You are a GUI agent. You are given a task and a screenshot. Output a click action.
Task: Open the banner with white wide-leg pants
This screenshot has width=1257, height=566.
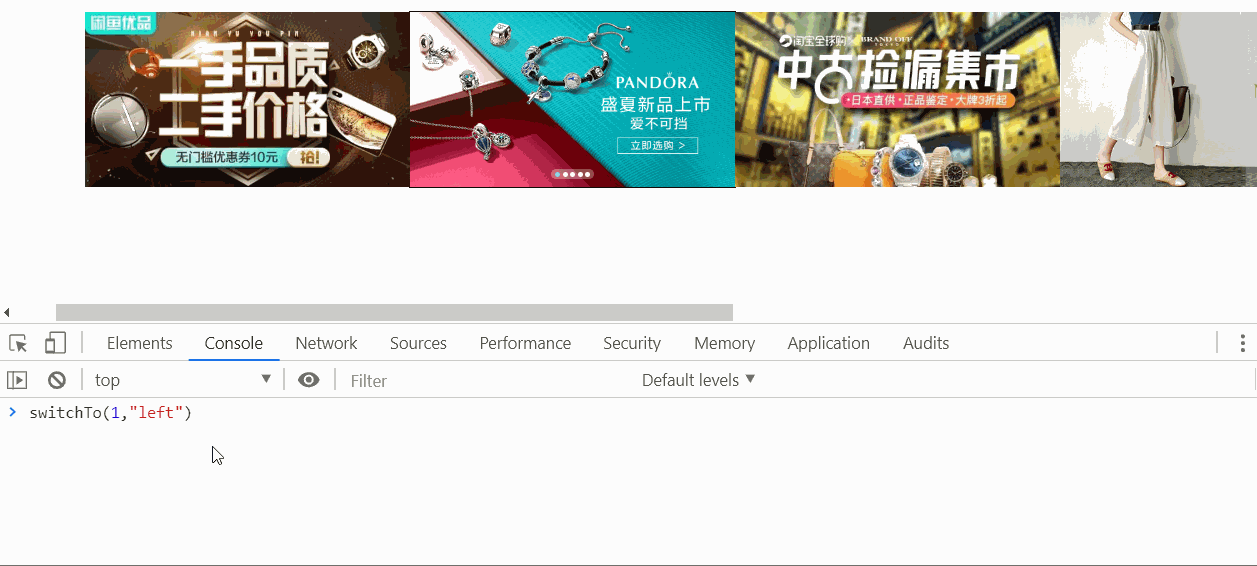1158,99
